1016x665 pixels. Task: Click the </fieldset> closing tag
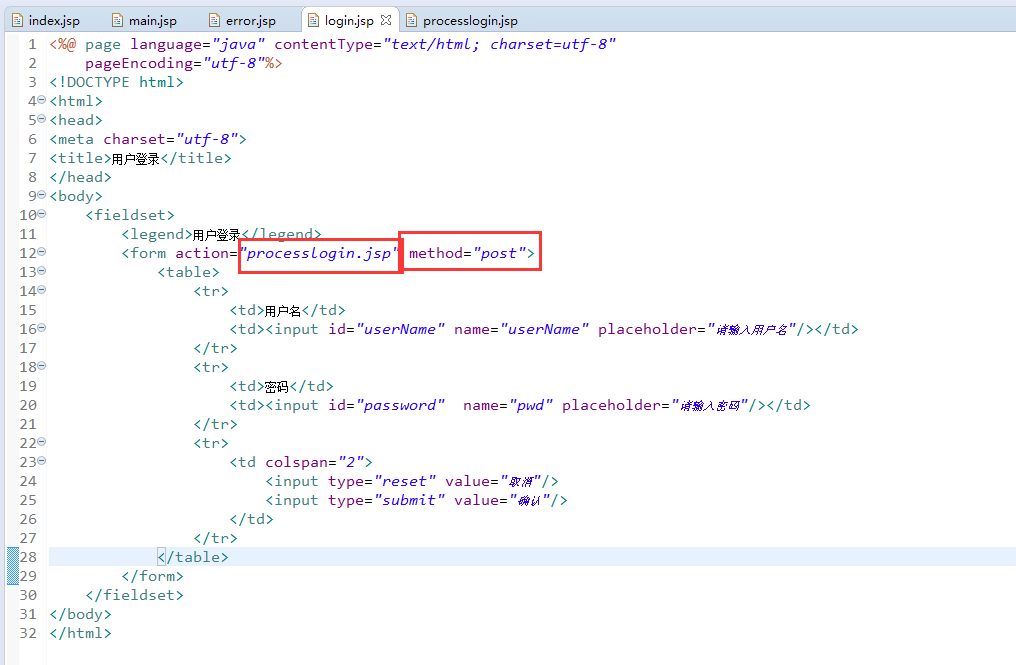coord(135,595)
